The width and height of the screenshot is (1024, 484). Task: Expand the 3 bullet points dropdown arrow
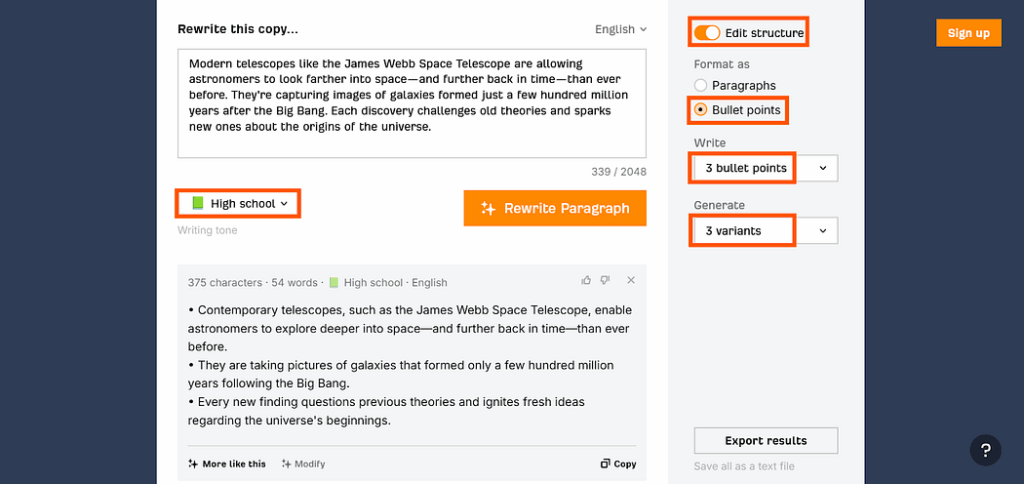(823, 168)
